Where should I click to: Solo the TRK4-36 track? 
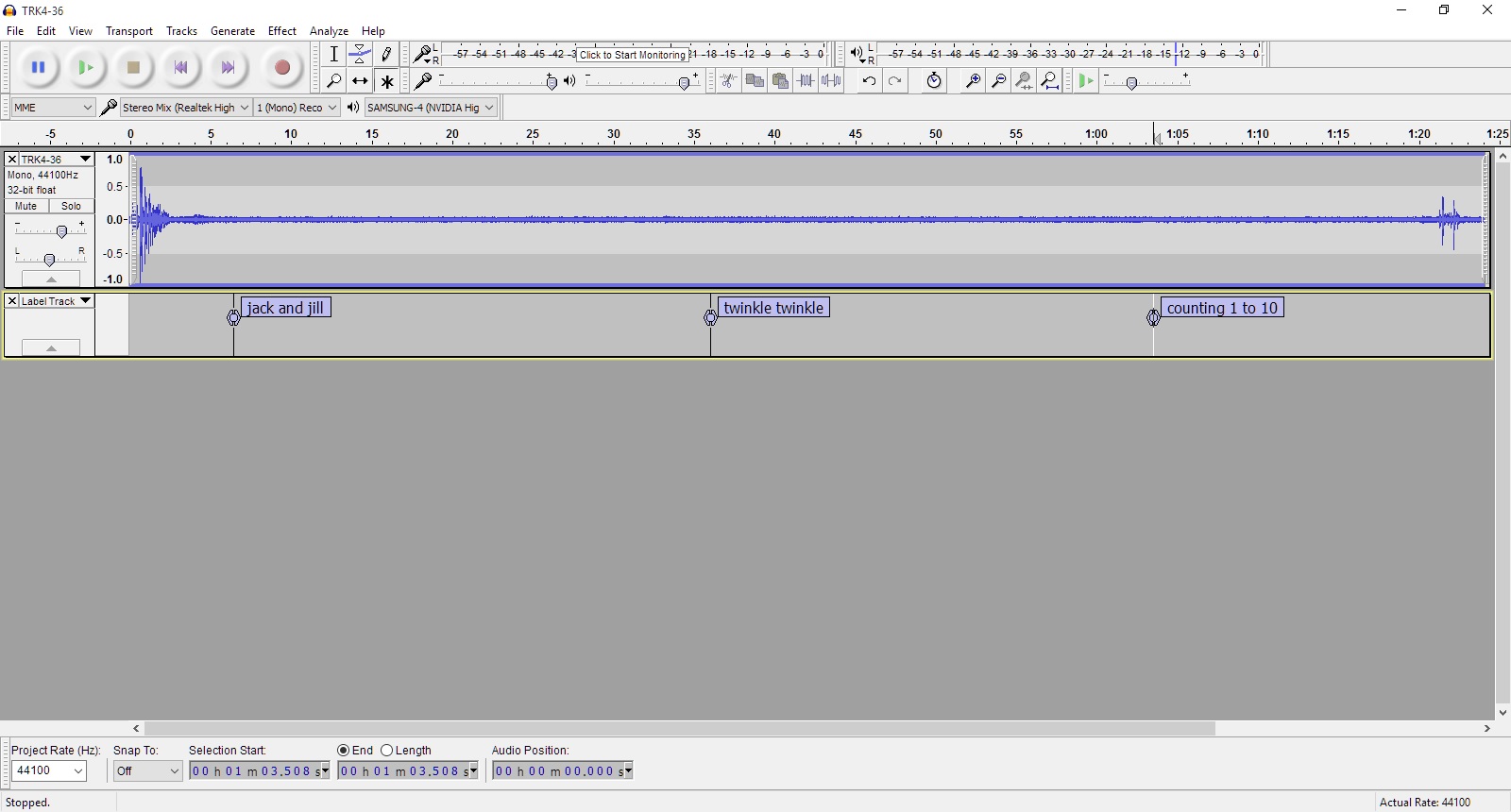72,206
